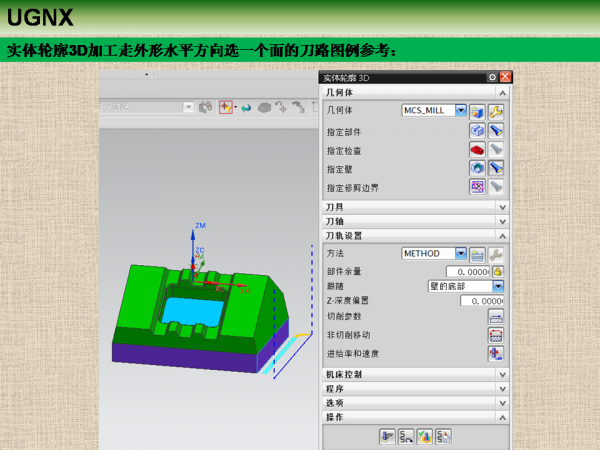Collapse the 几何体 section
This screenshot has height=450, width=600.
point(502,93)
